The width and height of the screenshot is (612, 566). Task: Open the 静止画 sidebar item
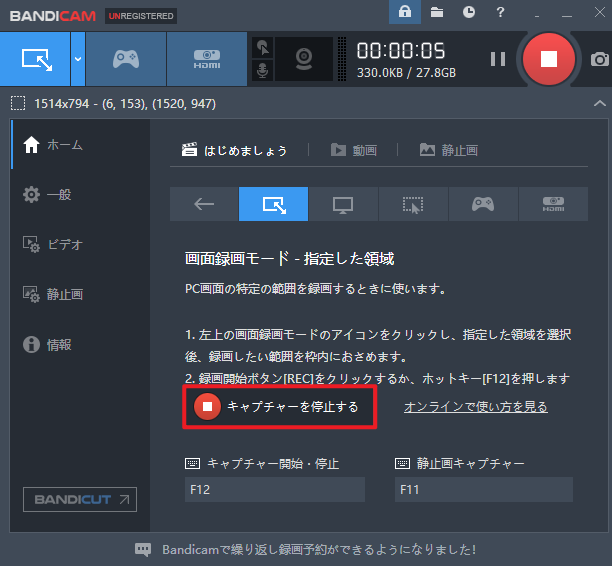click(x=80, y=294)
